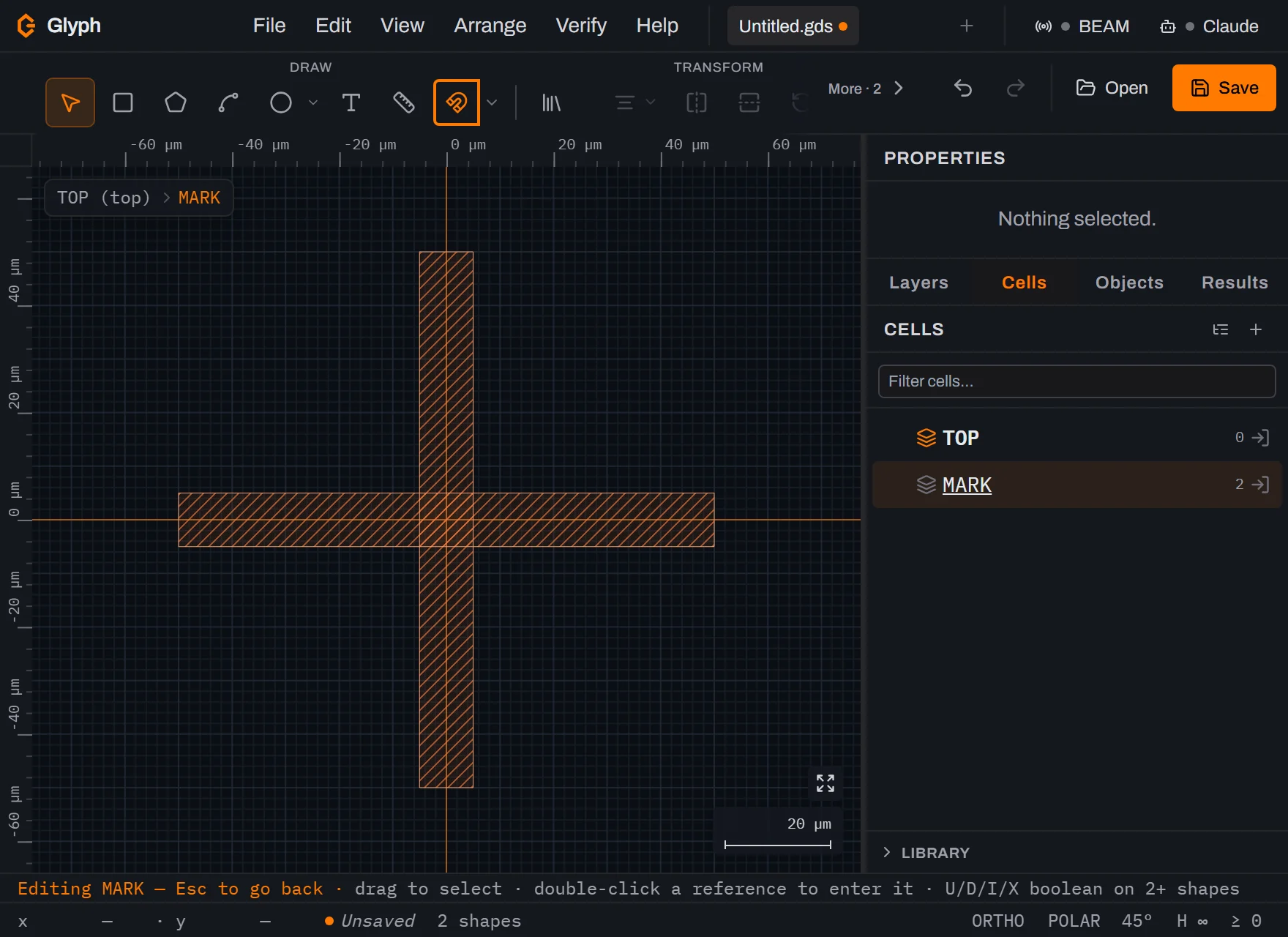Viewport: 1288px width, 937px height.
Task: Toggle POLAR mode in status bar
Action: (1074, 921)
